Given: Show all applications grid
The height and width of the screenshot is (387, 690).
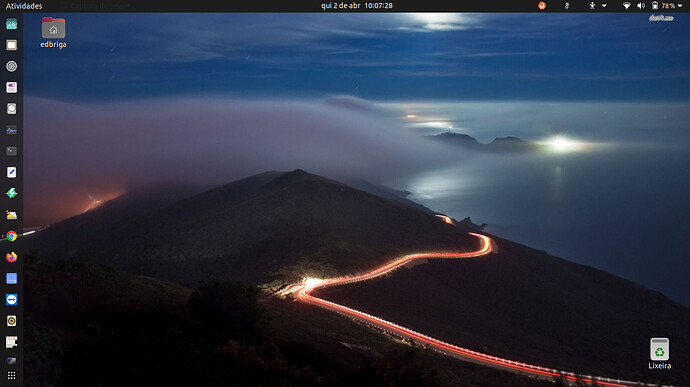Looking at the screenshot, I should [11, 376].
